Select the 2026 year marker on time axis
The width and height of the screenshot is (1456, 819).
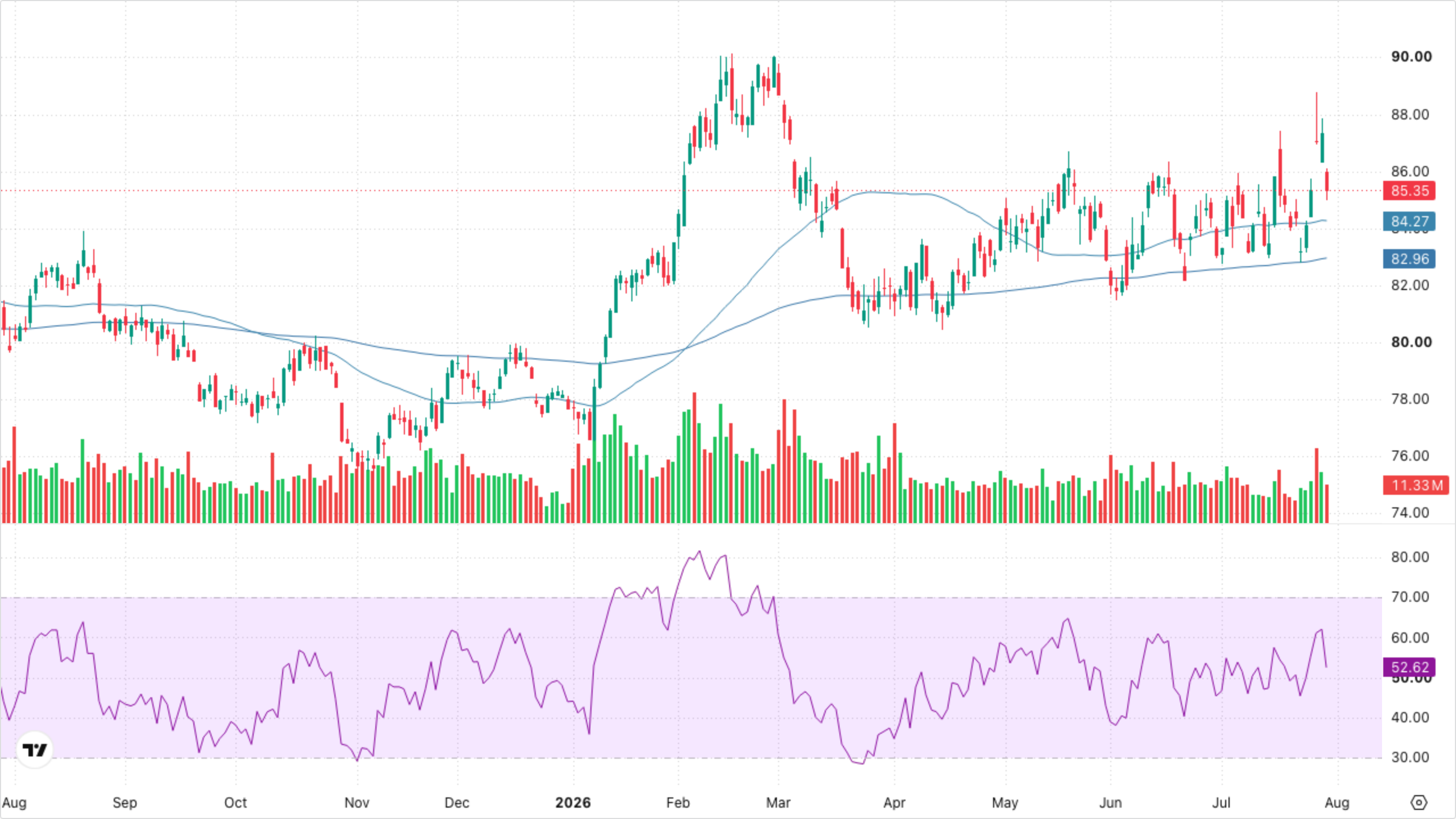(573, 803)
